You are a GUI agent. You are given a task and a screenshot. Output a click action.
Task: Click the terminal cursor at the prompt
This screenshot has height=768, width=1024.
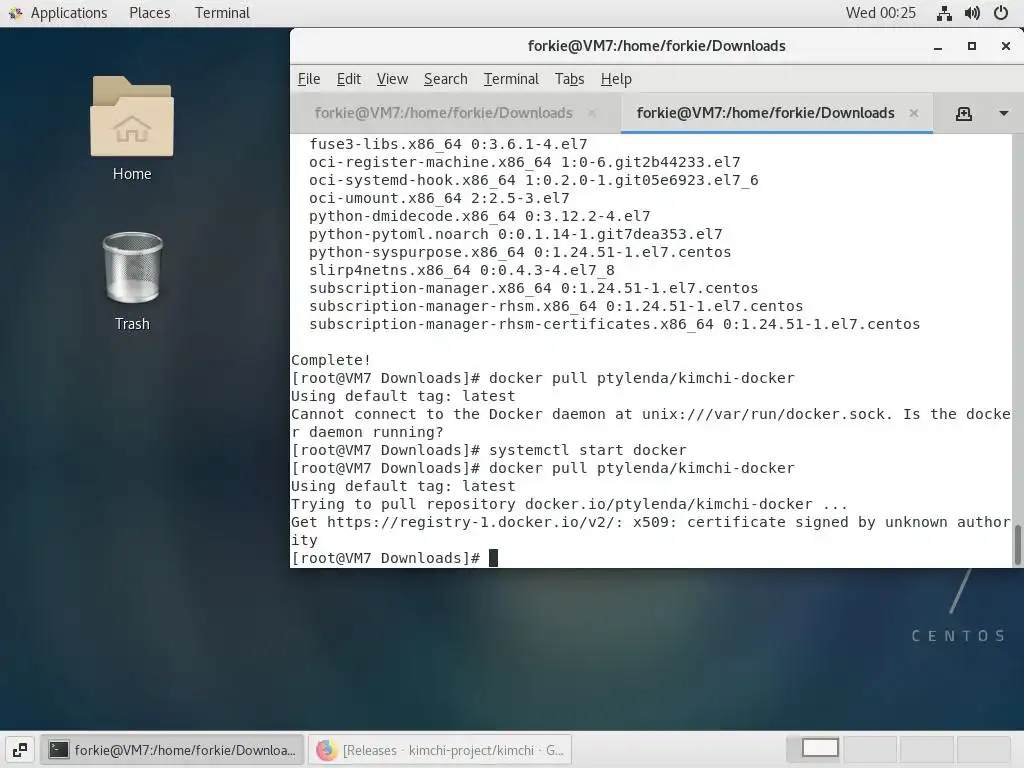494,558
